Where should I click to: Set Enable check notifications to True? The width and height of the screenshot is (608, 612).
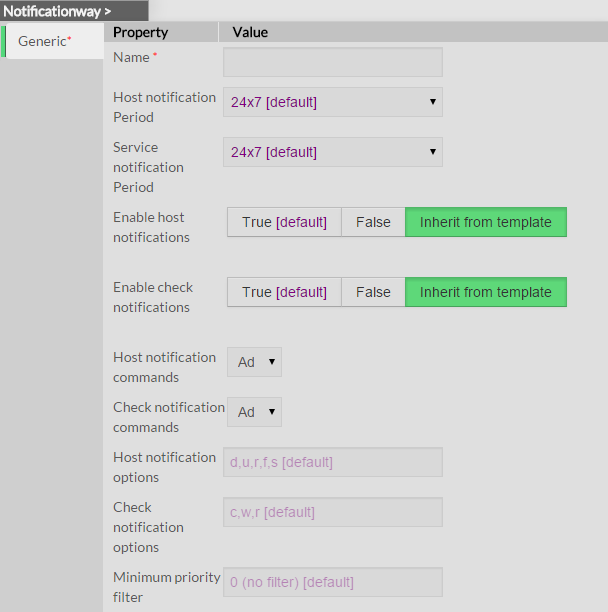coord(284,292)
